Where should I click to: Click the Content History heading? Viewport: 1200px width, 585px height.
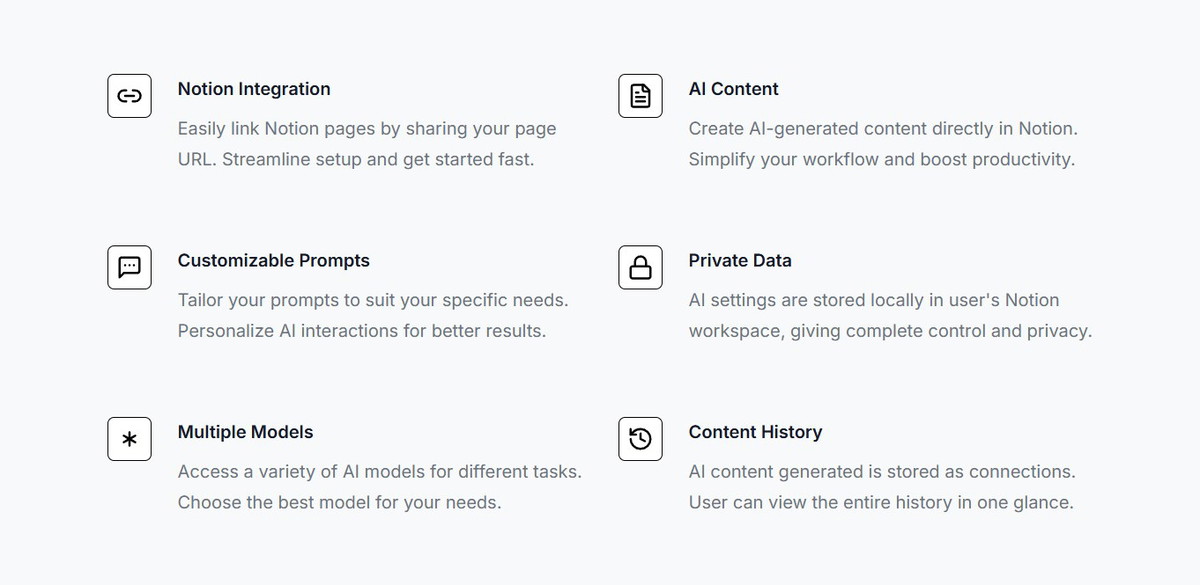(x=755, y=432)
